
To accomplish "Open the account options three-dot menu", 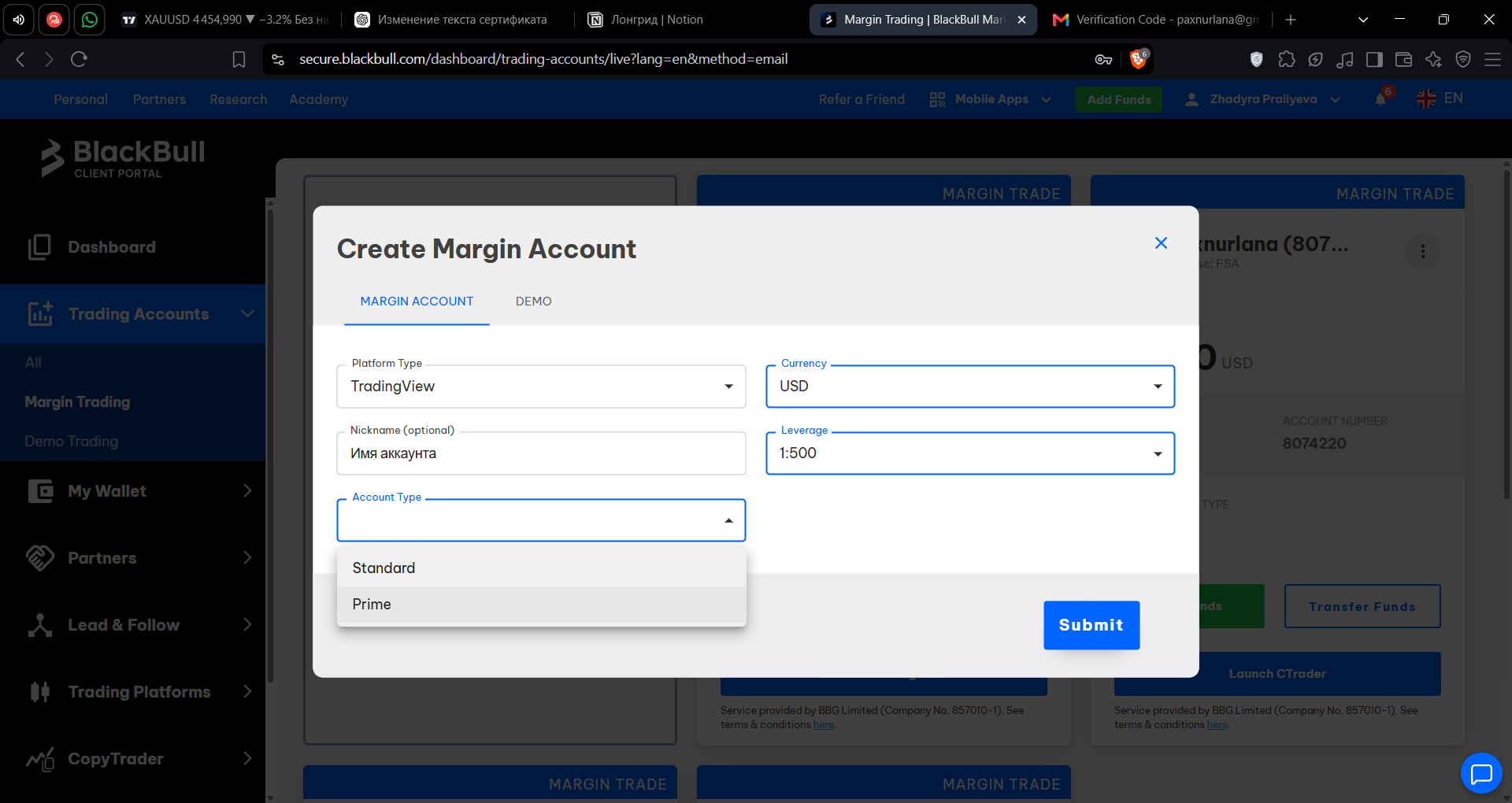I will click(1422, 251).
